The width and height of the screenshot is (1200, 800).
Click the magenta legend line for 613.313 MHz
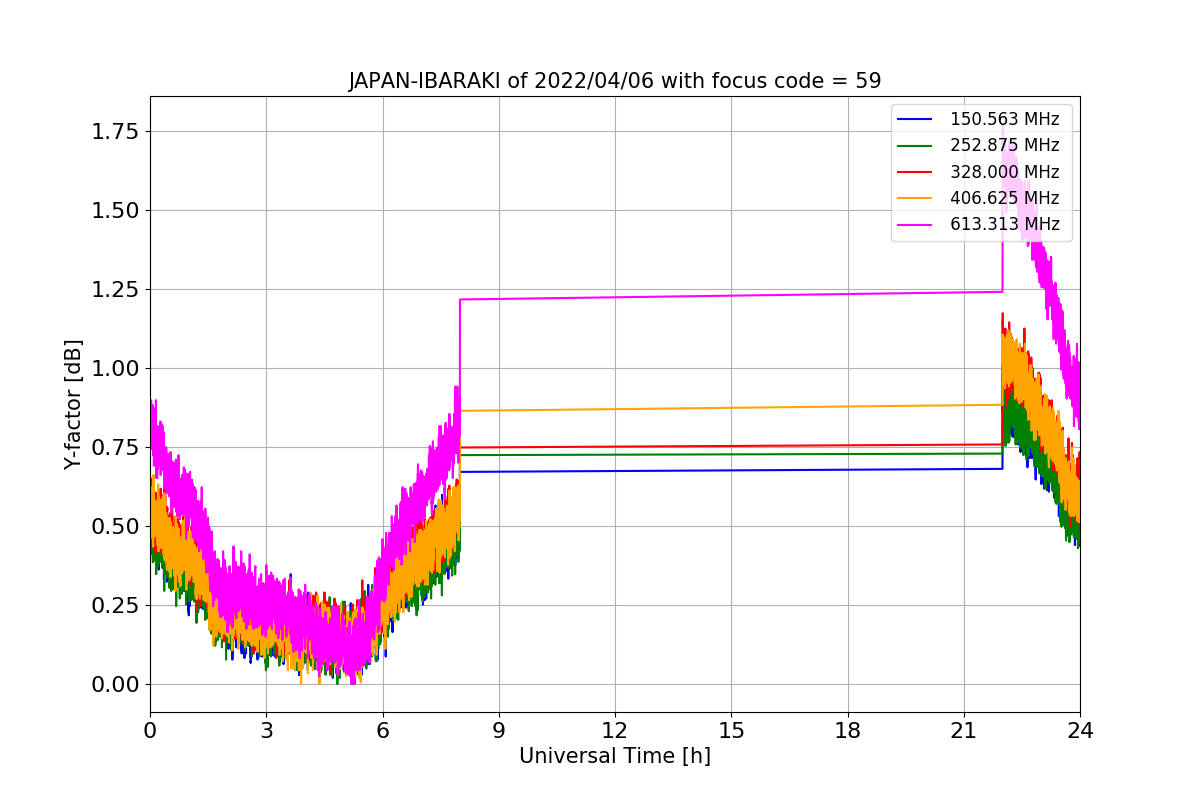(915, 225)
